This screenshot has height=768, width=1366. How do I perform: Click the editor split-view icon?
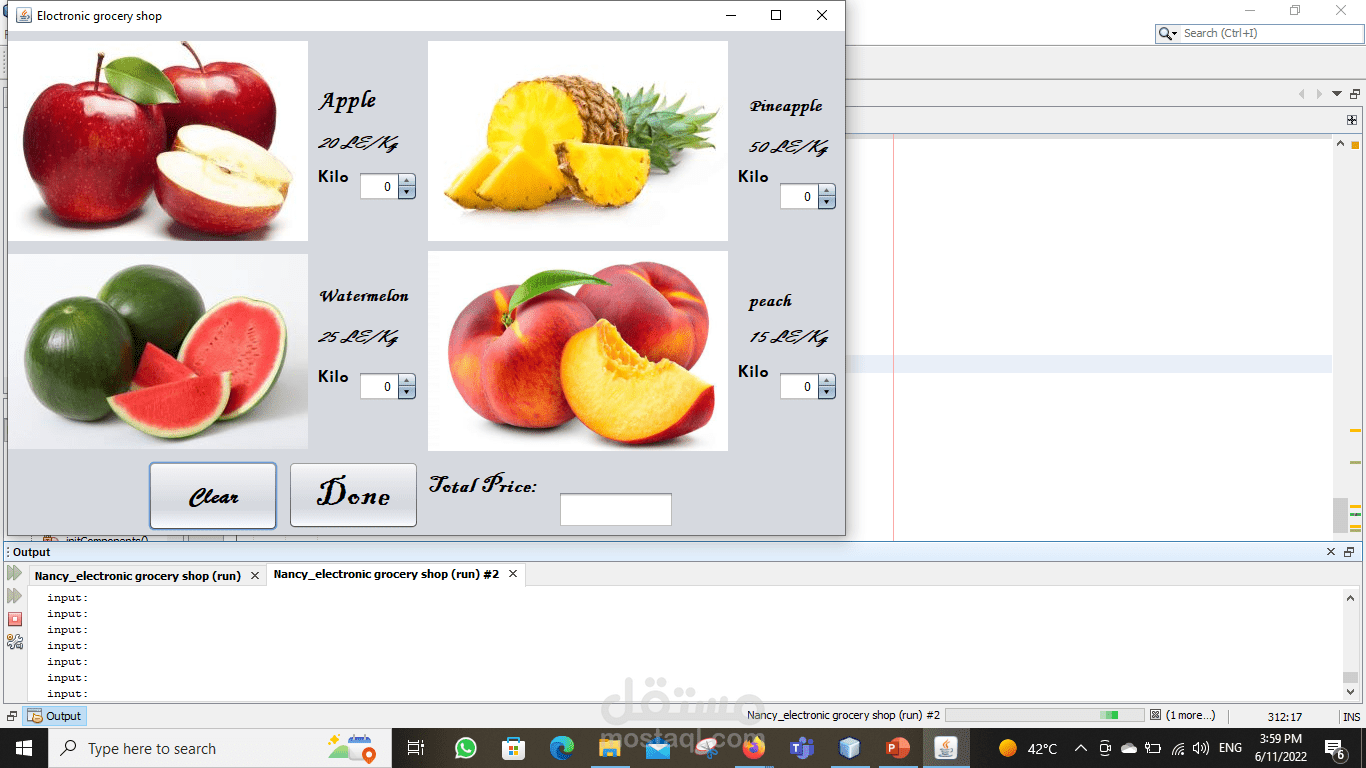coord(1352,120)
